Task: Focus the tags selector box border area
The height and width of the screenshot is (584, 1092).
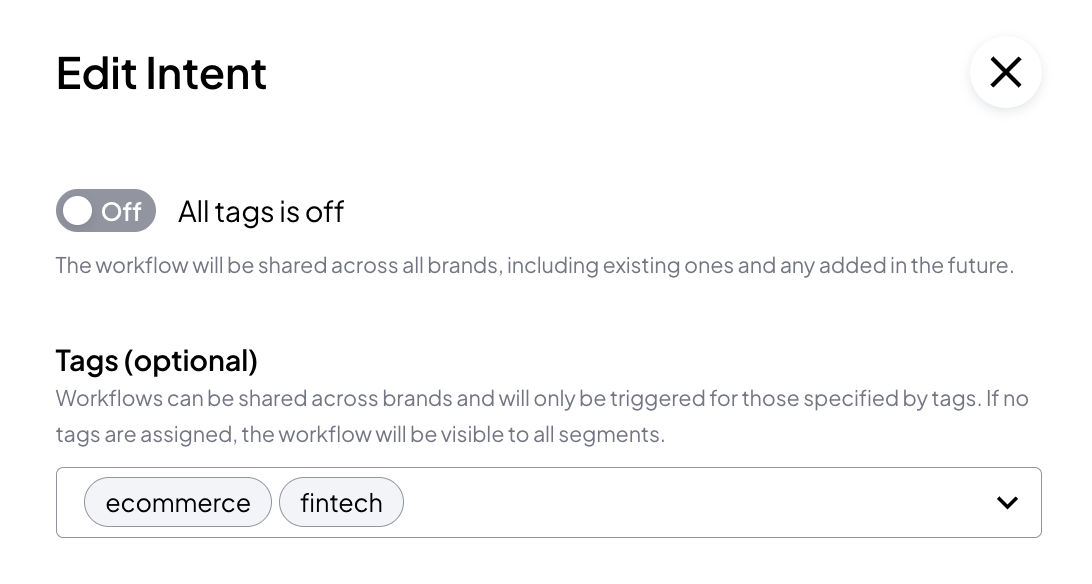Action: pos(549,503)
